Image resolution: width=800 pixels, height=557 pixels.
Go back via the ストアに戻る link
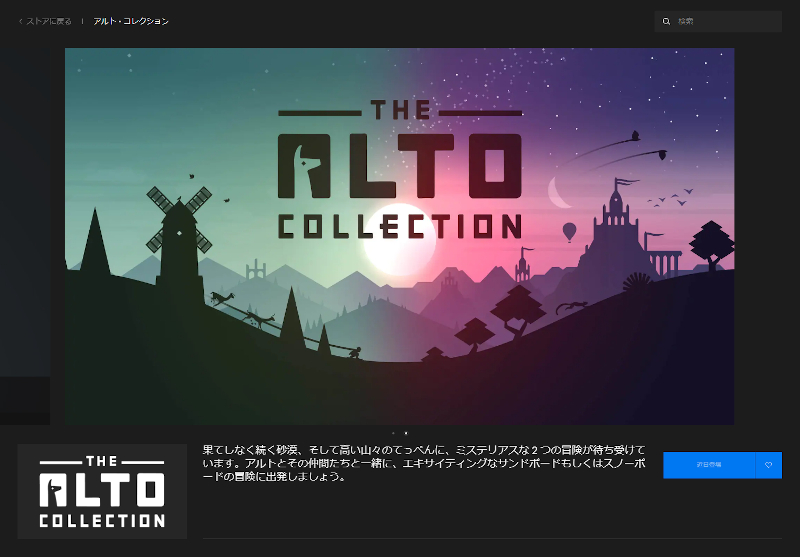point(45,21)
